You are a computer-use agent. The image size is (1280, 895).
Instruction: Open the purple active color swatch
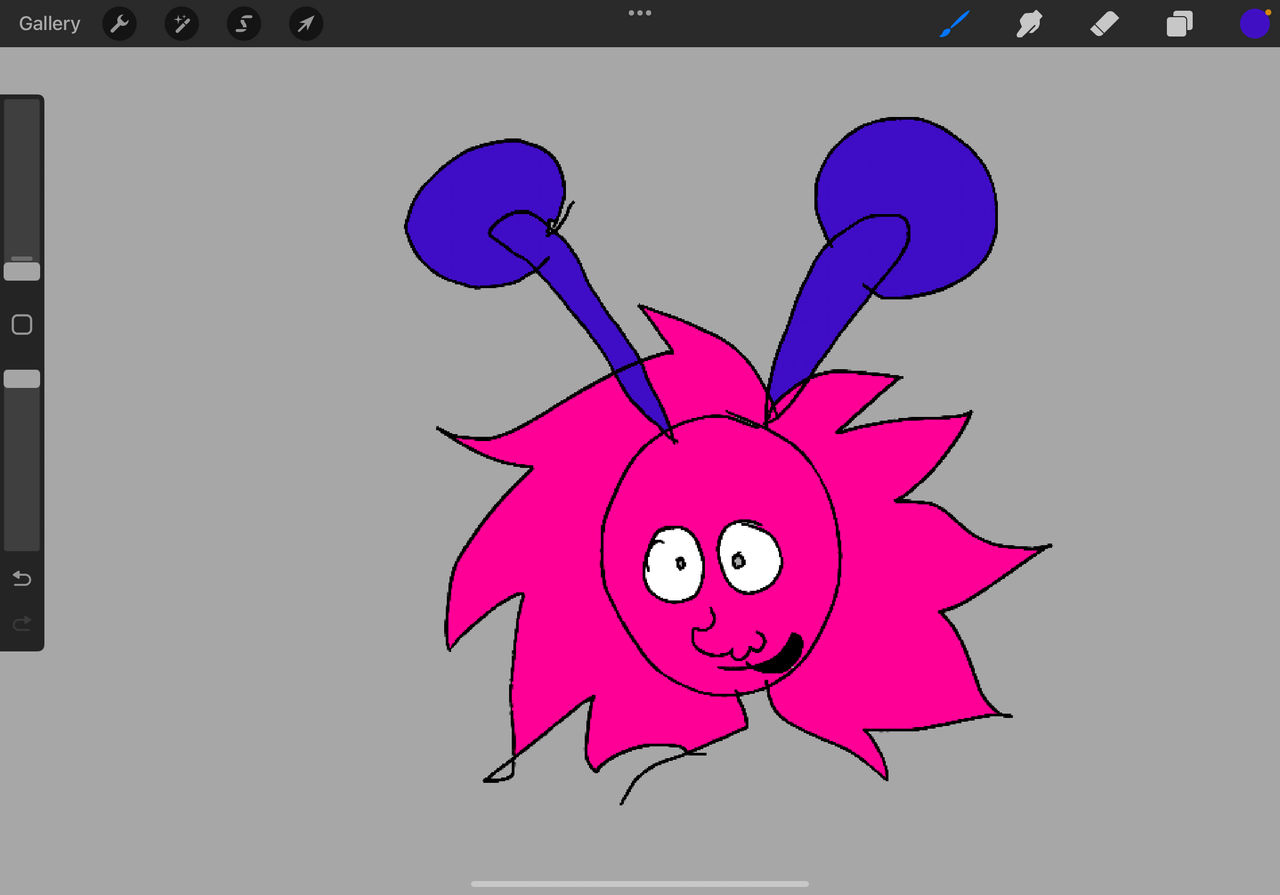(x=1254, y=24)
